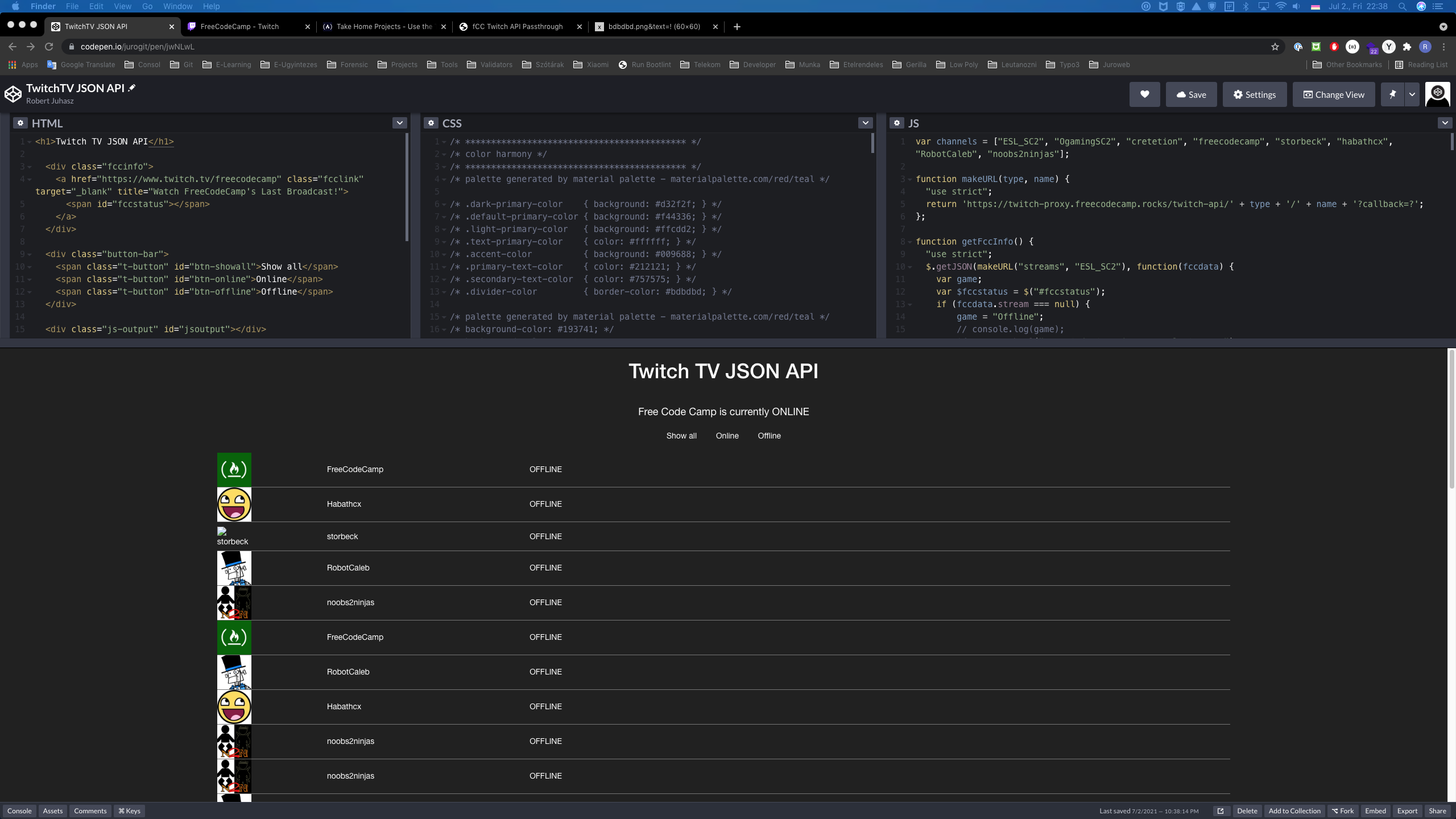Click first RobotCaleb avatar image
The image size is (1456, 819).
[x=234, y=568]
